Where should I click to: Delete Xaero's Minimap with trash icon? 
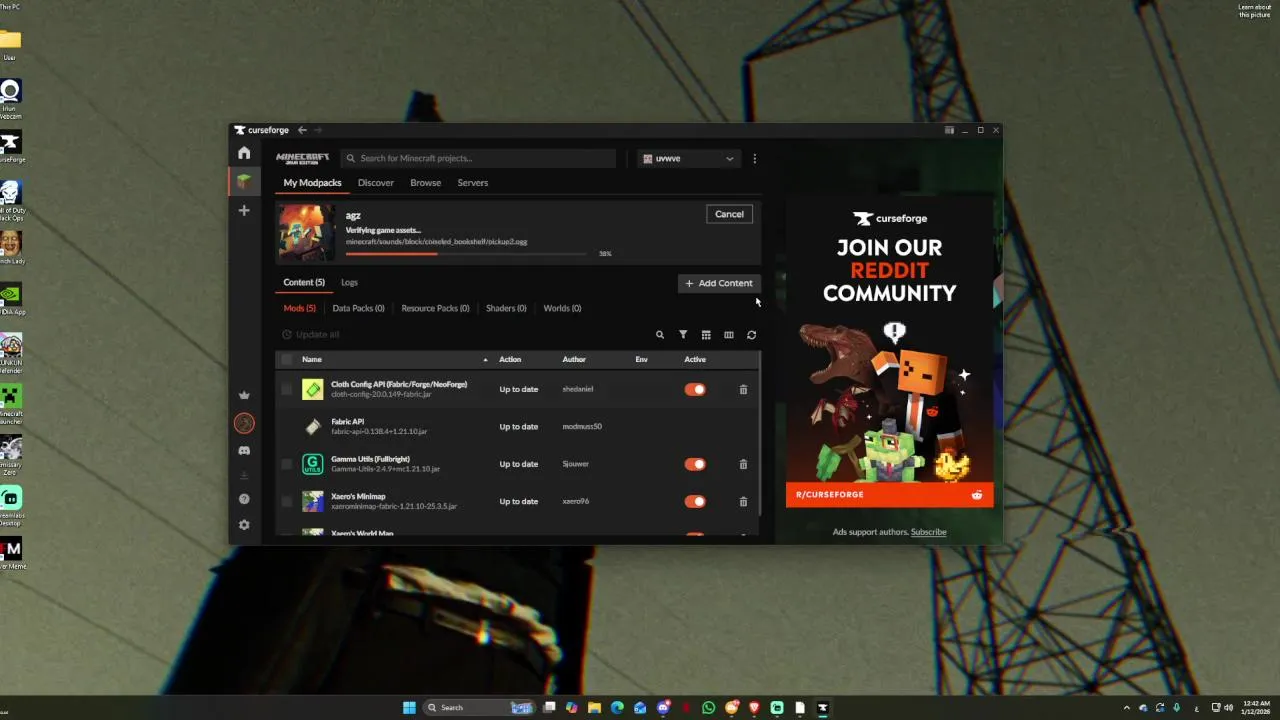[x=743, y=501]
